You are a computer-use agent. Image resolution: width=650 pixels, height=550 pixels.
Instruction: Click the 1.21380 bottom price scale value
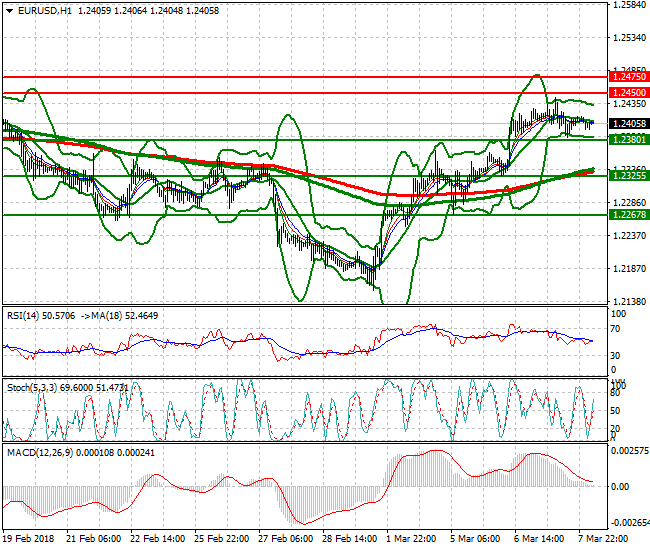click(628, 302)
